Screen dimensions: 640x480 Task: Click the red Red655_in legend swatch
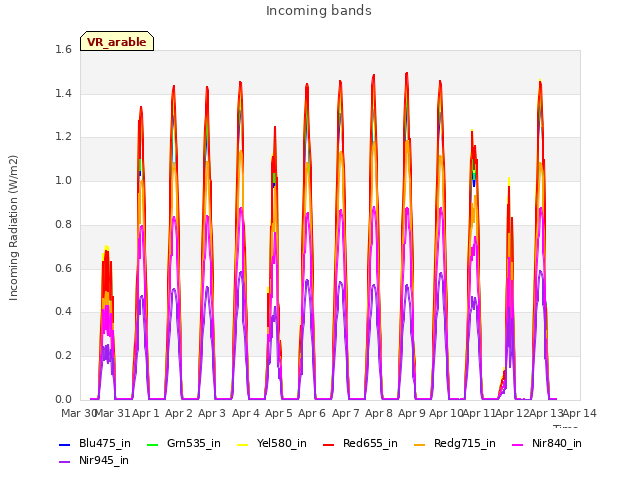(x=329, y=444)
